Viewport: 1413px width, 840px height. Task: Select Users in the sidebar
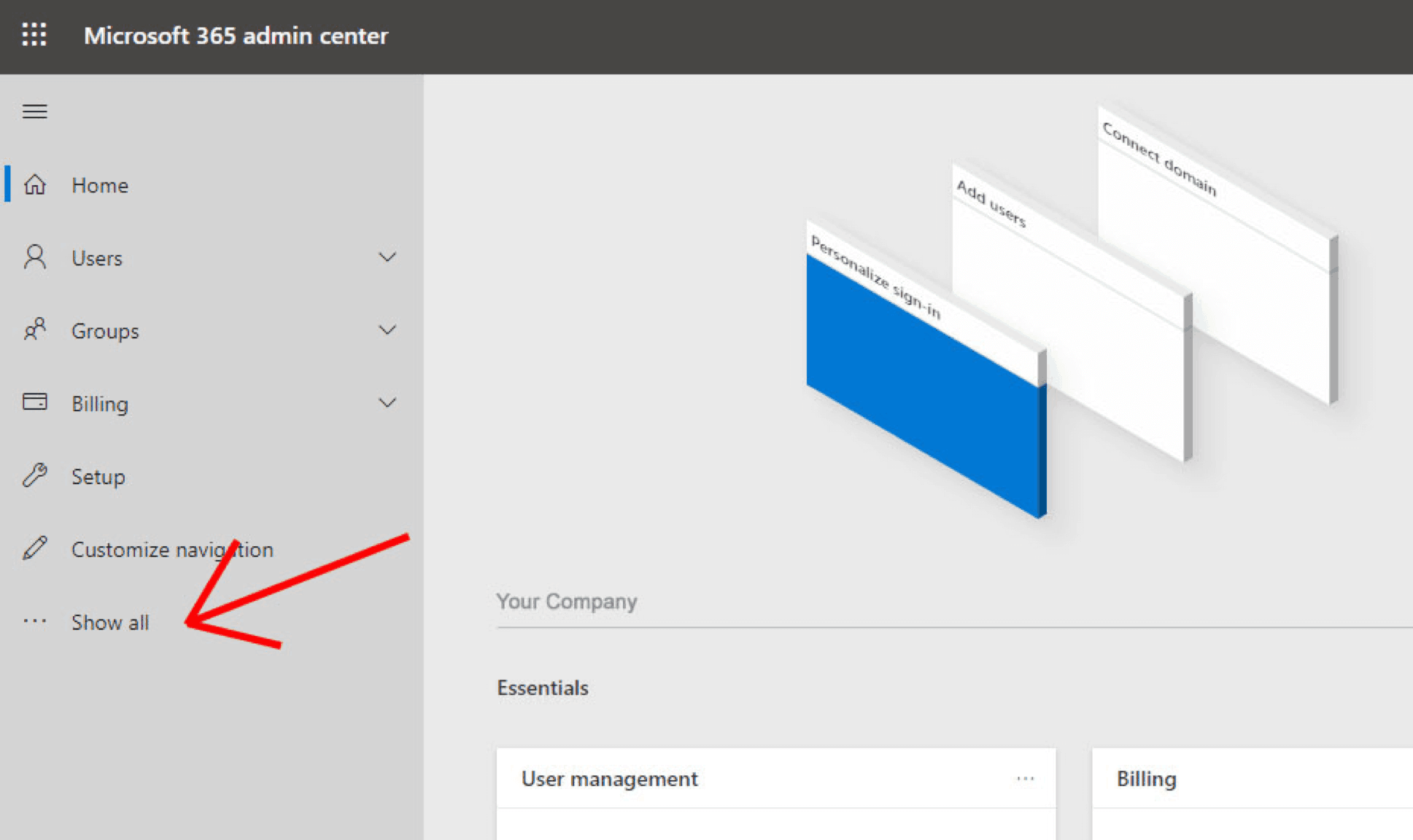(97, 258)
